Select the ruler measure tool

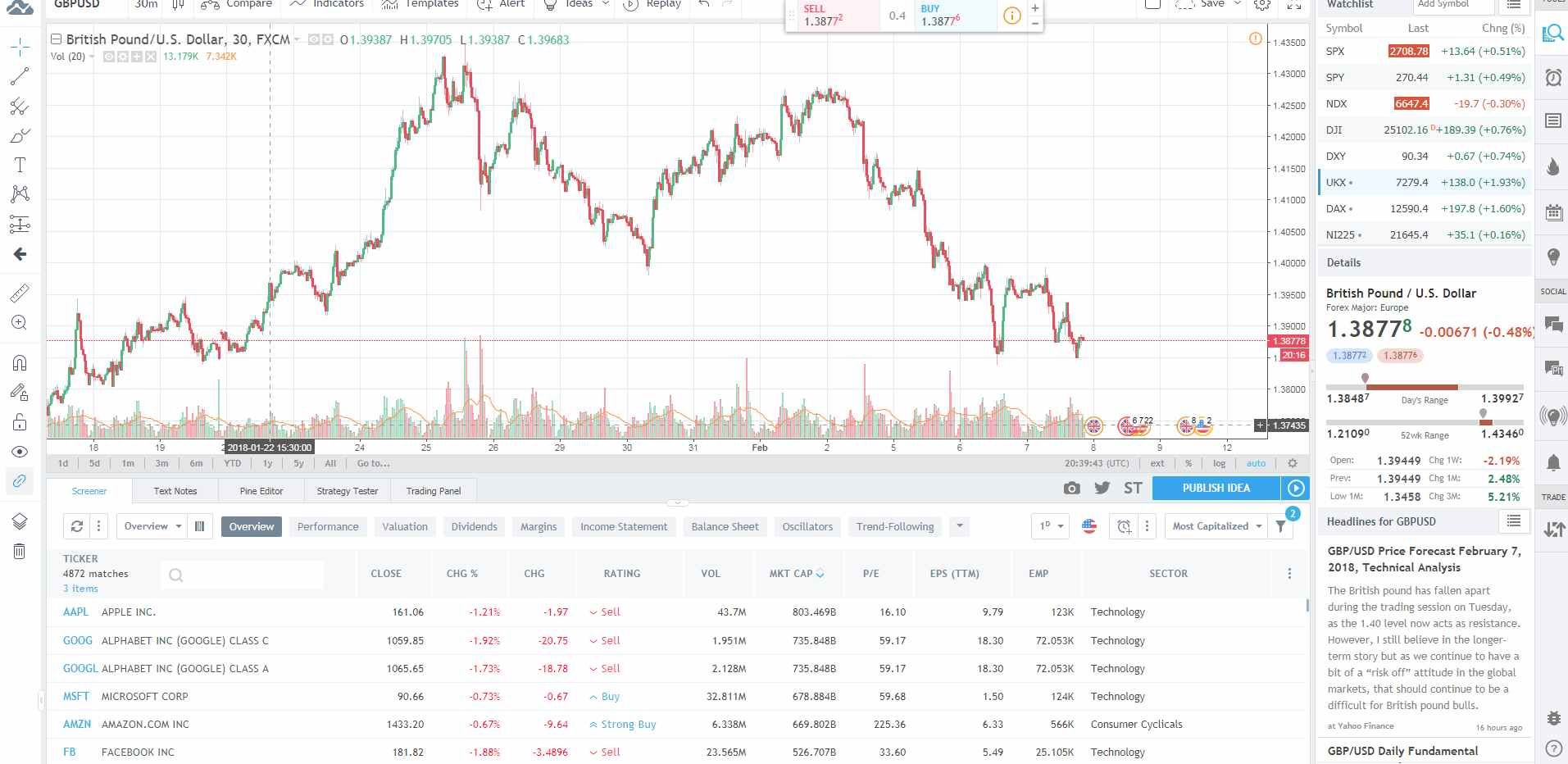pos(20,293)
